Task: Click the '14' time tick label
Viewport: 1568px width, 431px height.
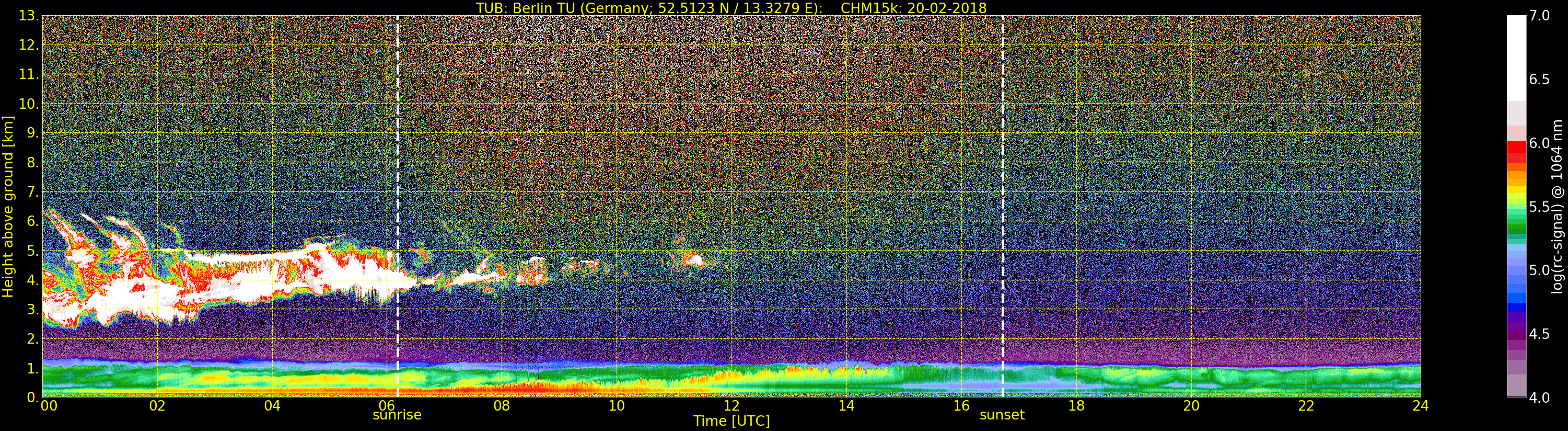Action: point(846,405)
